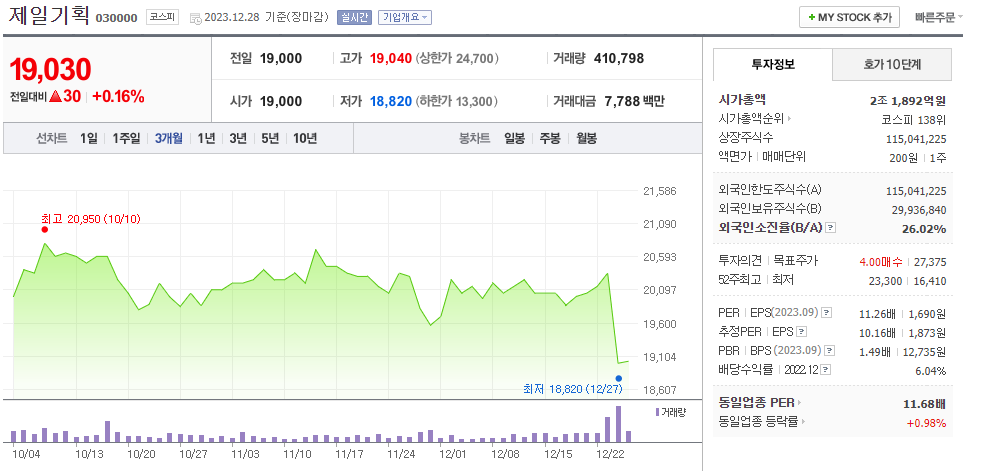Select the 3개월 line chart period
This screenshot has width=985, height=471.
pos(168,138)
